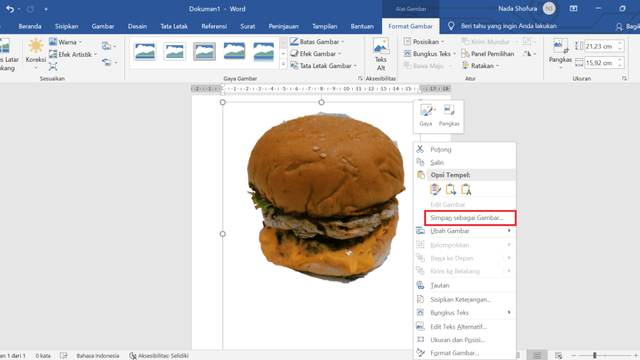Choose Simpan sebagai Gambar menu item
Viewport: 640px width, 360px height.
[x=470, y=218]
